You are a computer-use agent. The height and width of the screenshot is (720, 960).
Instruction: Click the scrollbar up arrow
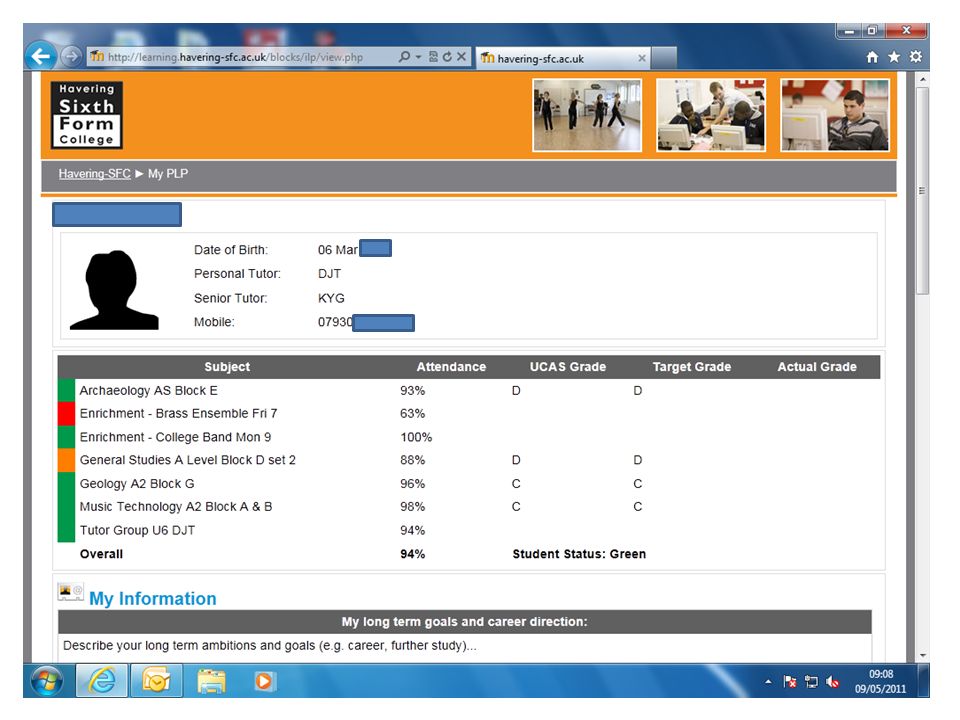(922, 79)
